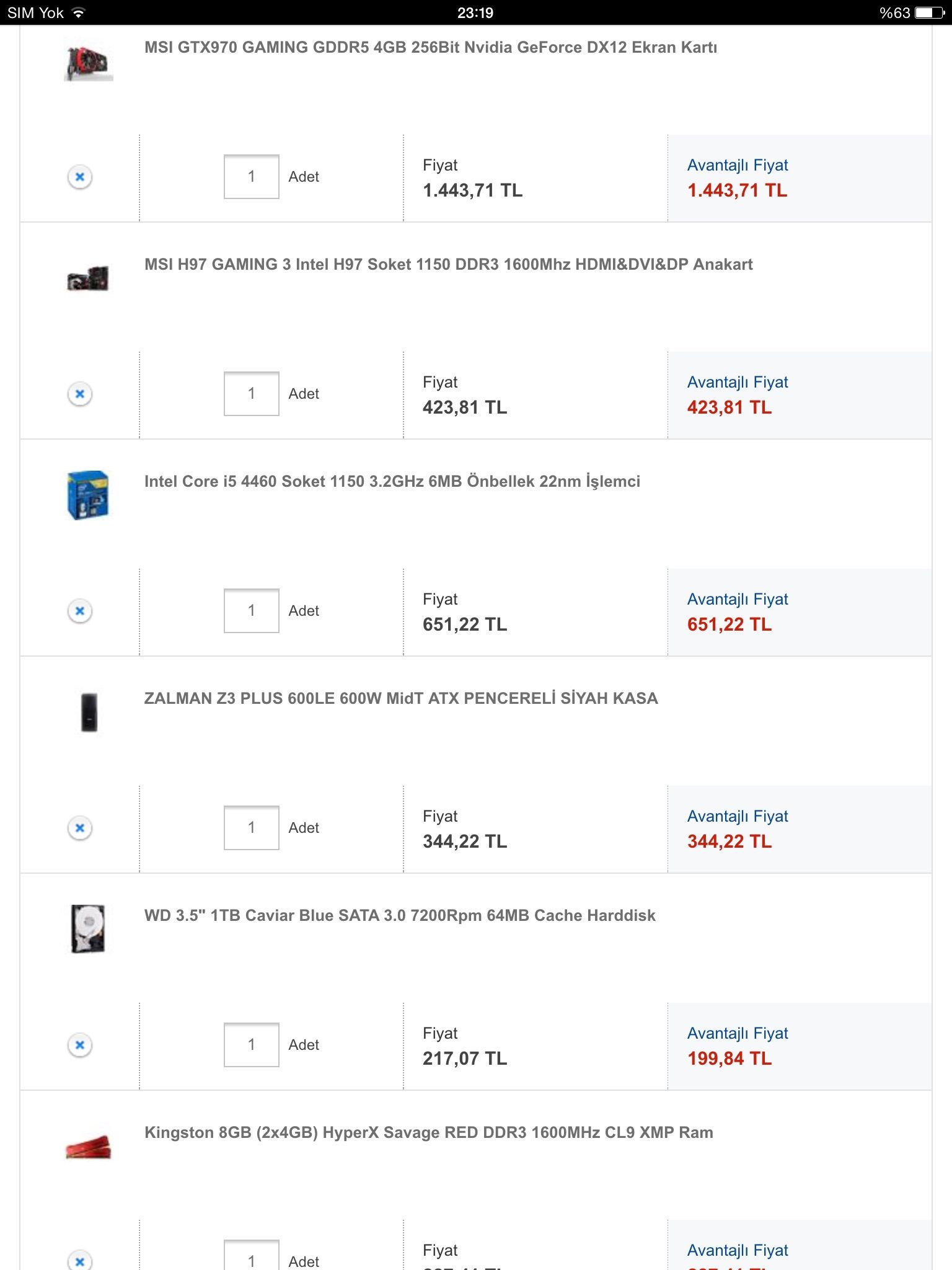Tap the WD Caviar Blue harddisk thumbnail
Viewport: 952px width, 1270px height.
[88, 929]
